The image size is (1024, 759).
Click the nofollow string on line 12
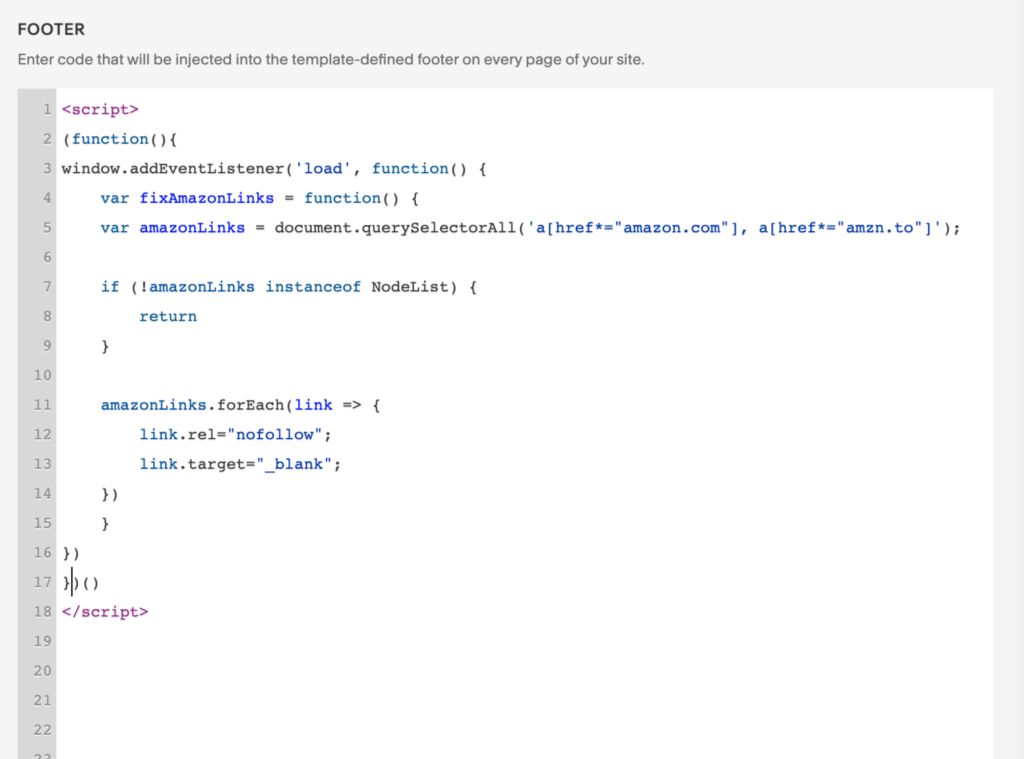[x=277, y=434]
